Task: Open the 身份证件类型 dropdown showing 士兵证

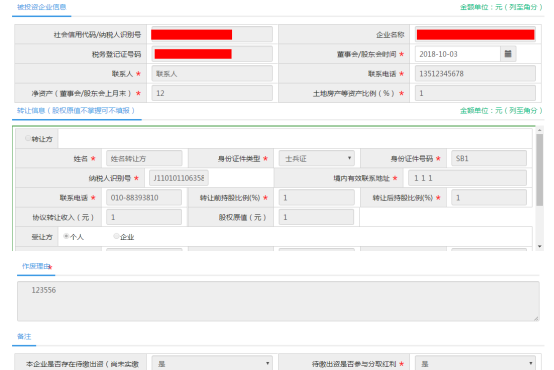Action: [x=317, y=158]
